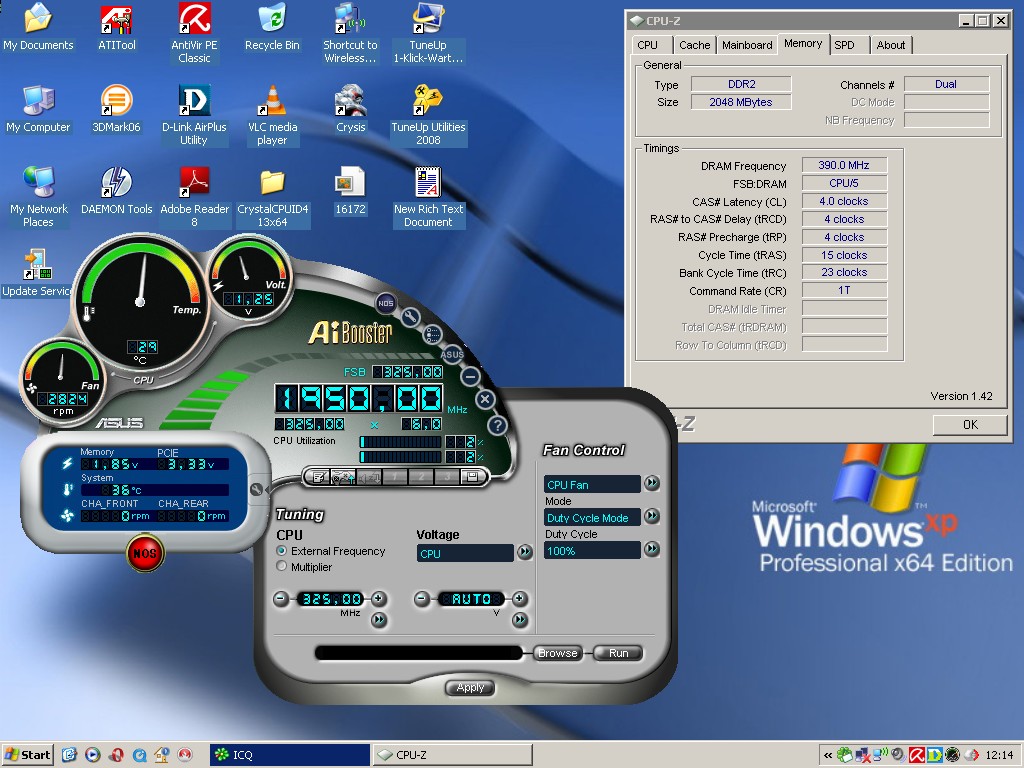Expand the Voltage CPU selector arrow
The height and width of the screenshot is (768, 1024).
click(525, 552)
